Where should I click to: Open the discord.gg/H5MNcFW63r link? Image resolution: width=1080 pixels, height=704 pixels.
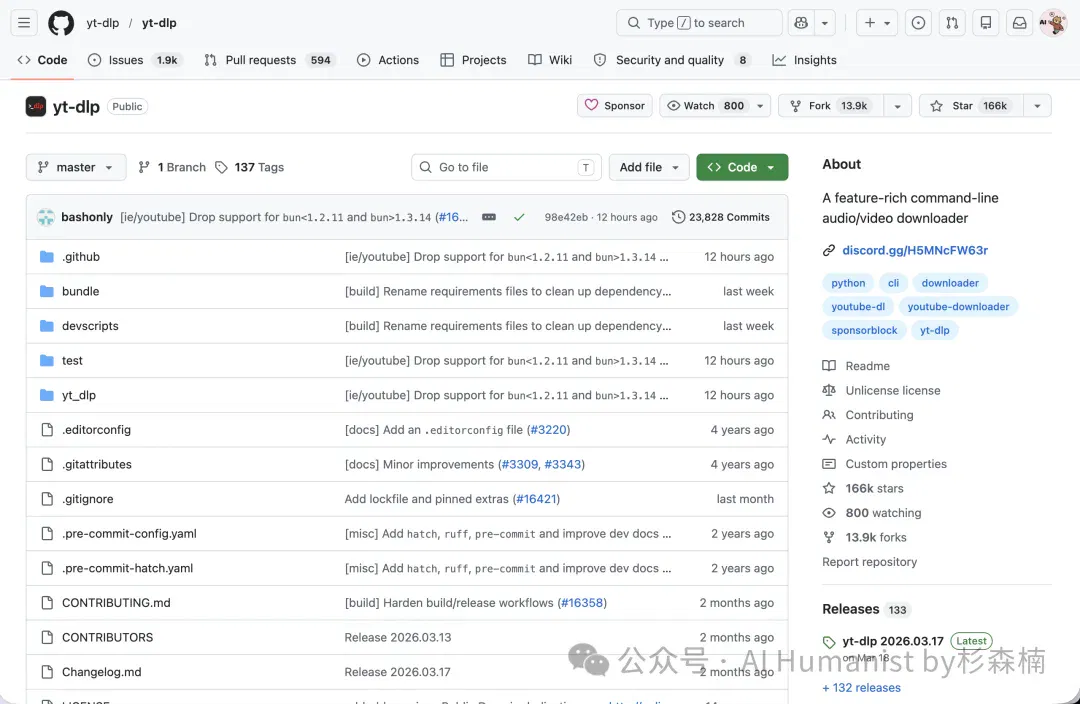[915, 250]
